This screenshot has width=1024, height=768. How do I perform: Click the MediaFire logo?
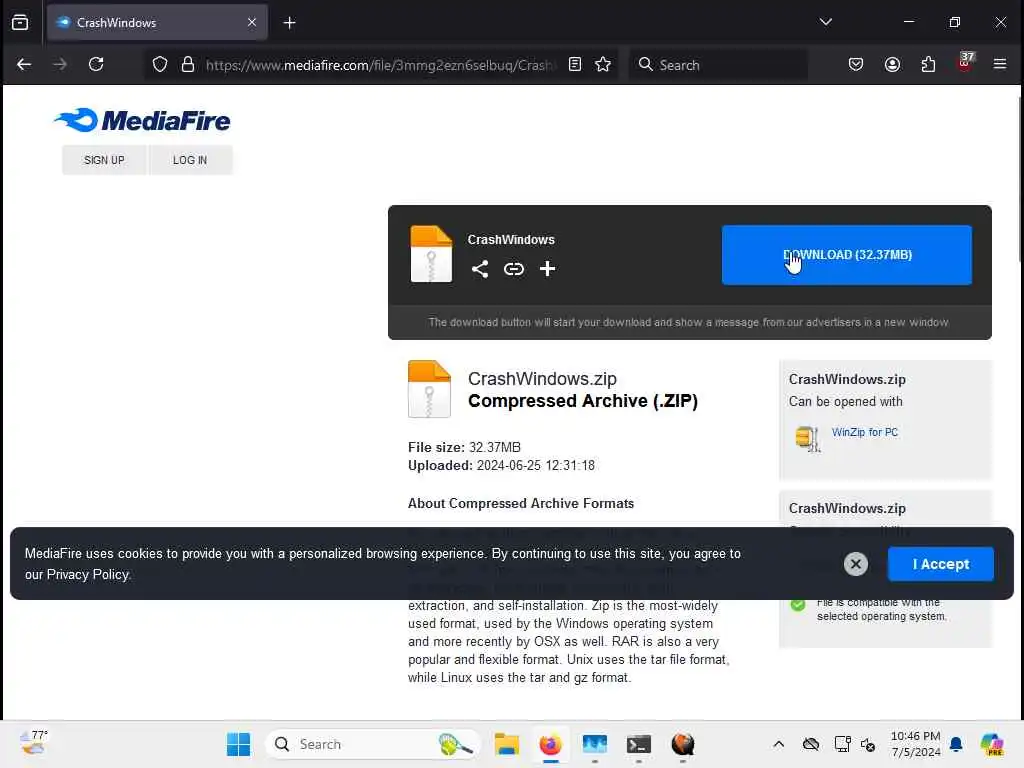(x=142, y=120)
